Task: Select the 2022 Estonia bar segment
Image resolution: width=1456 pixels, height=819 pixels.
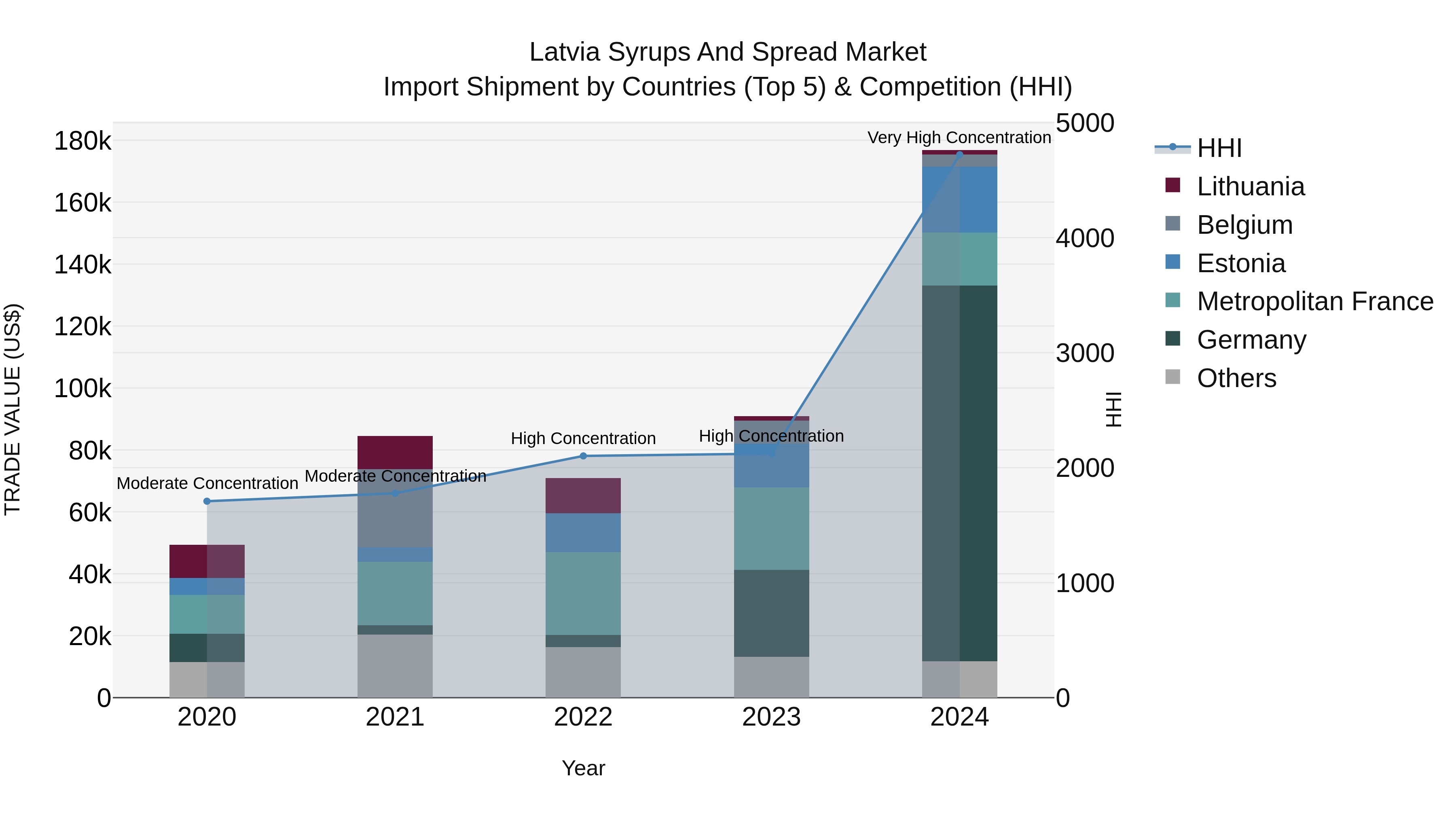Action: pos(583,533)
